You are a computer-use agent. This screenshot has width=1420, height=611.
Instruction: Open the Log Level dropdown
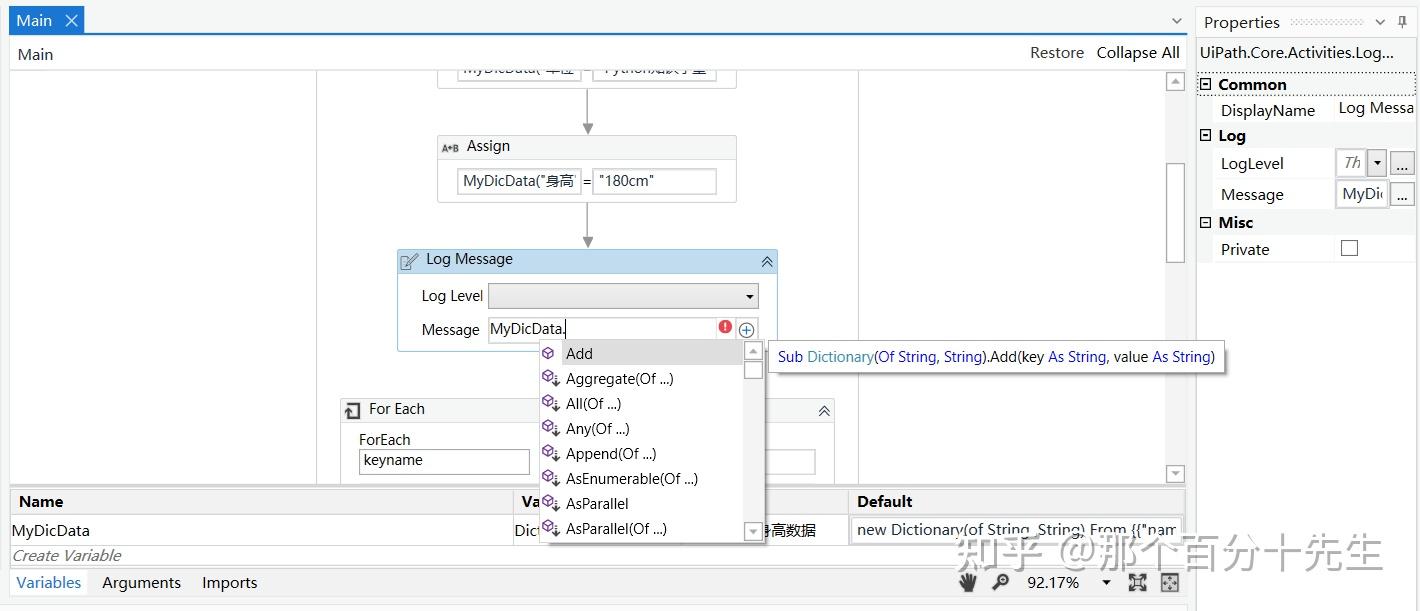tap(749, 296)
